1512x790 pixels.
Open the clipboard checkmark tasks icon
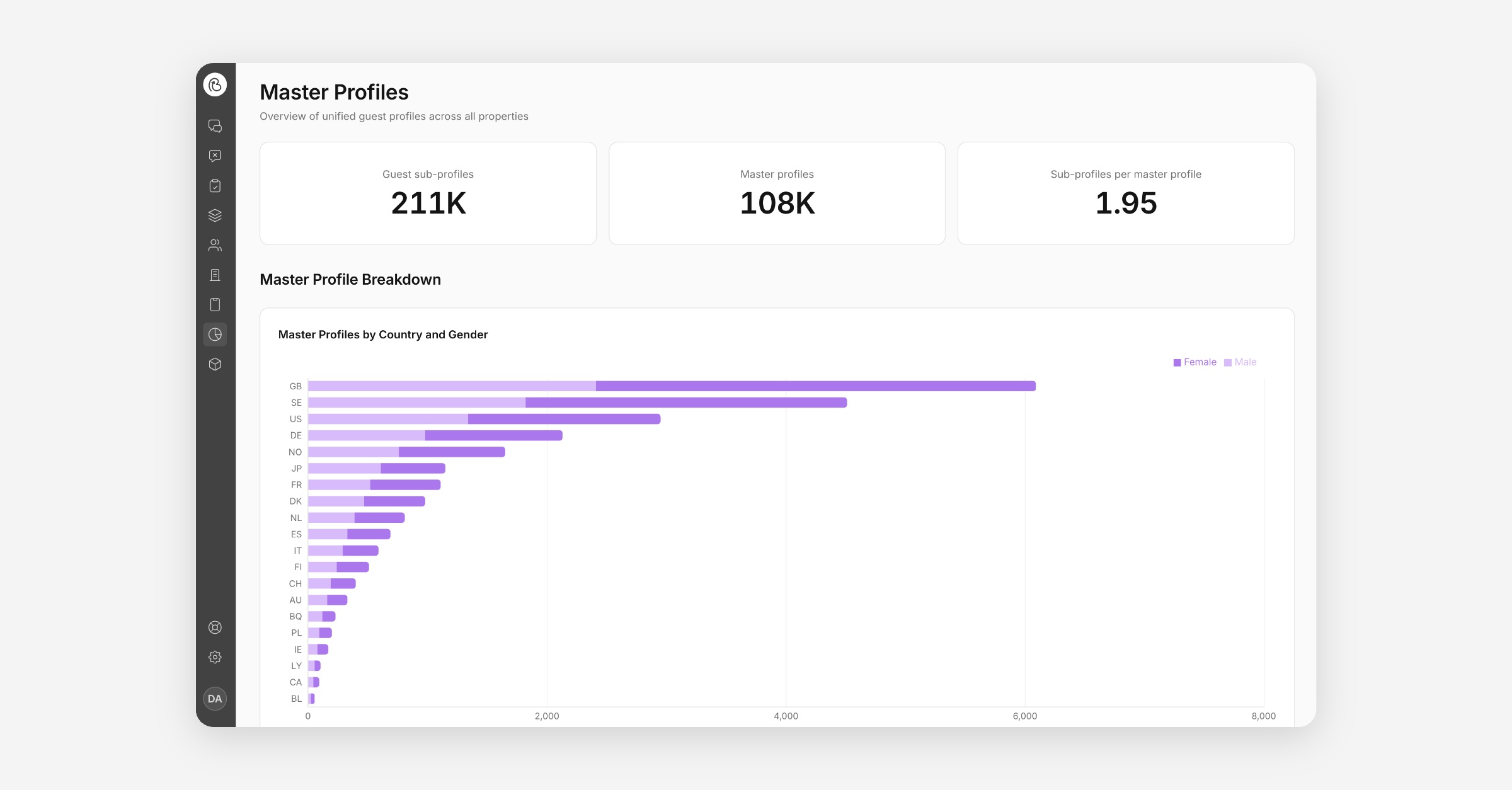point(215,185)
